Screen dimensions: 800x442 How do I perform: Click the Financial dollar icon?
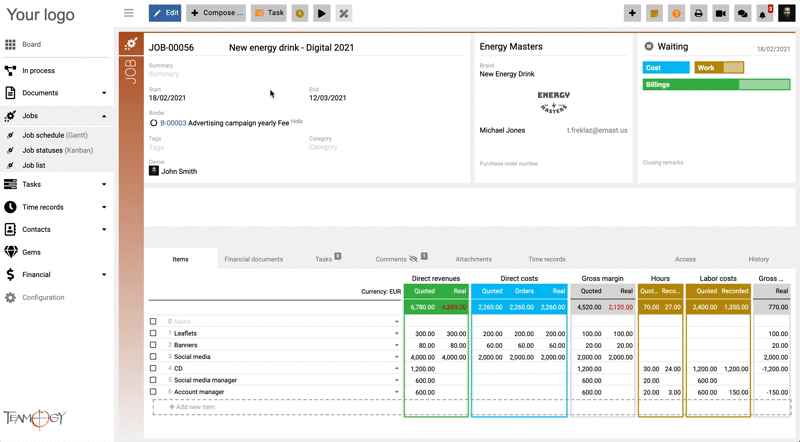[x=10, y=274]
